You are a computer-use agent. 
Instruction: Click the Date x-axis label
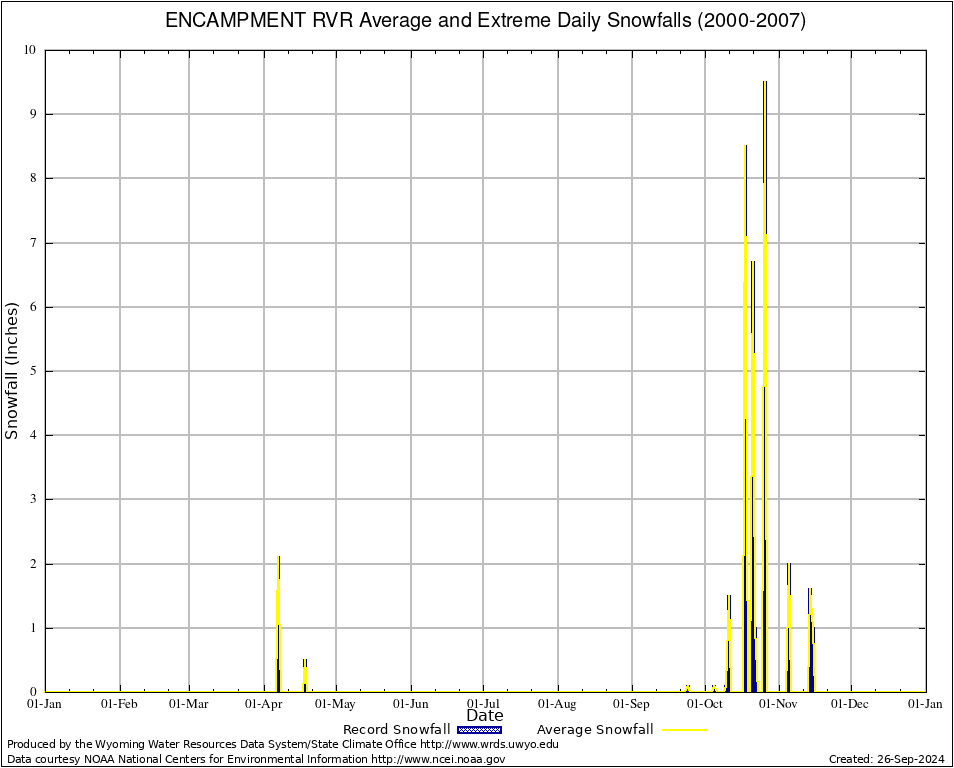(x=485, y=715)
